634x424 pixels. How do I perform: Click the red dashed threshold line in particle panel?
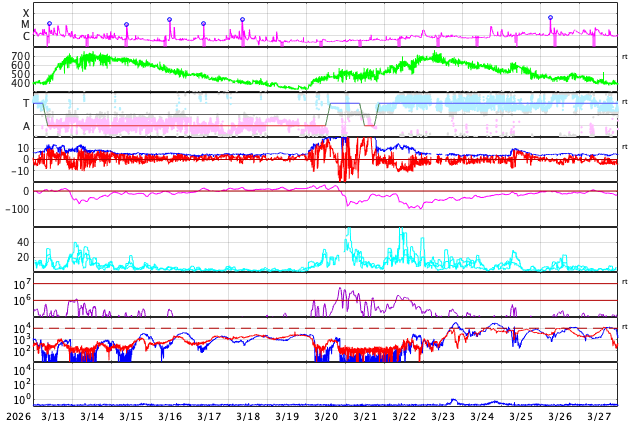pos(300,328)
